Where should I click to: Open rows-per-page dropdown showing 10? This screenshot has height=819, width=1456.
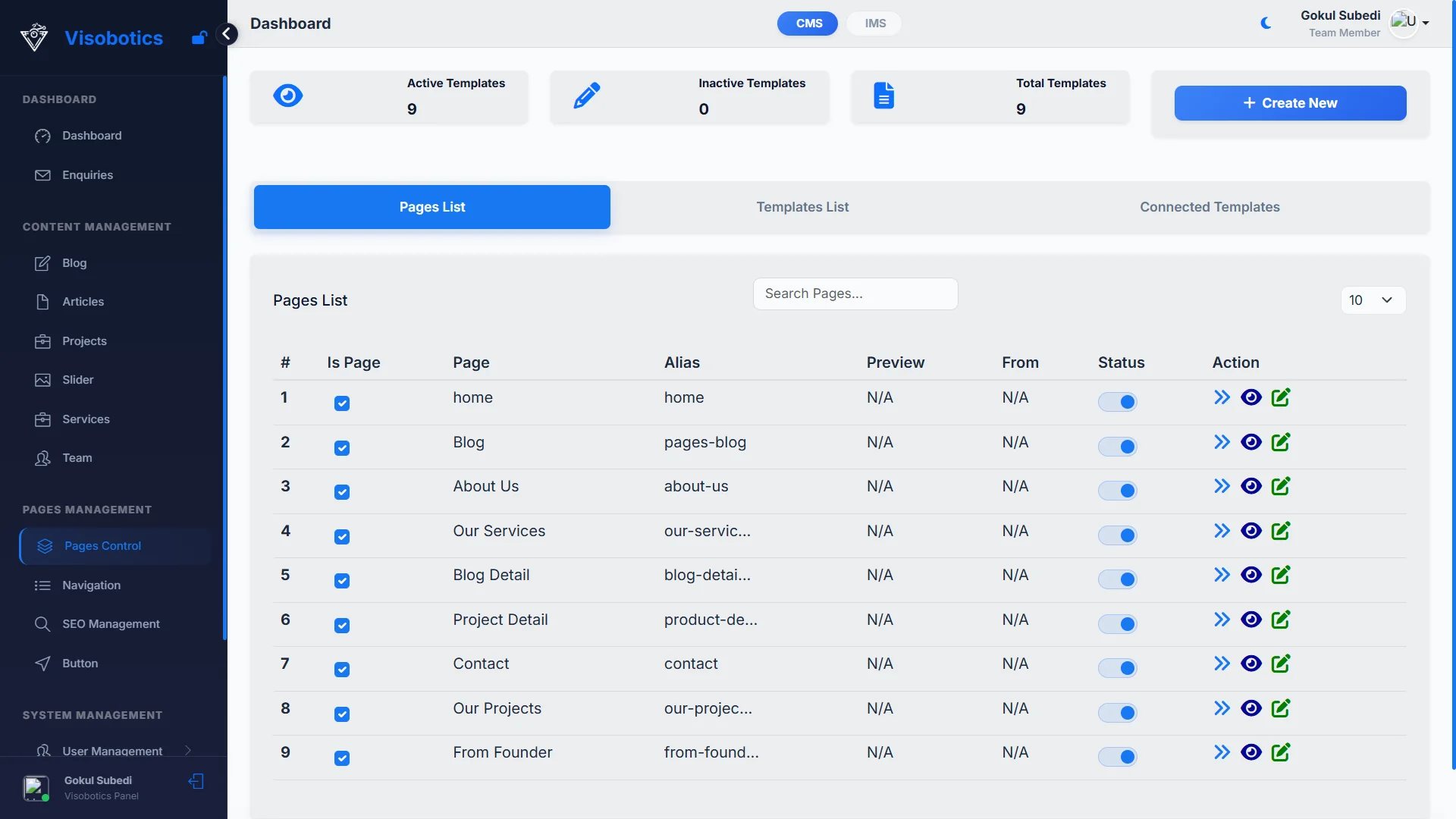tap(1373, 300)
